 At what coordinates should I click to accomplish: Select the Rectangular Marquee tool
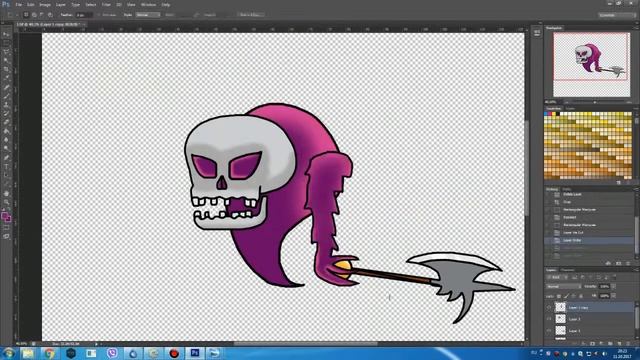pyautogui.click(x=6, y=43)
